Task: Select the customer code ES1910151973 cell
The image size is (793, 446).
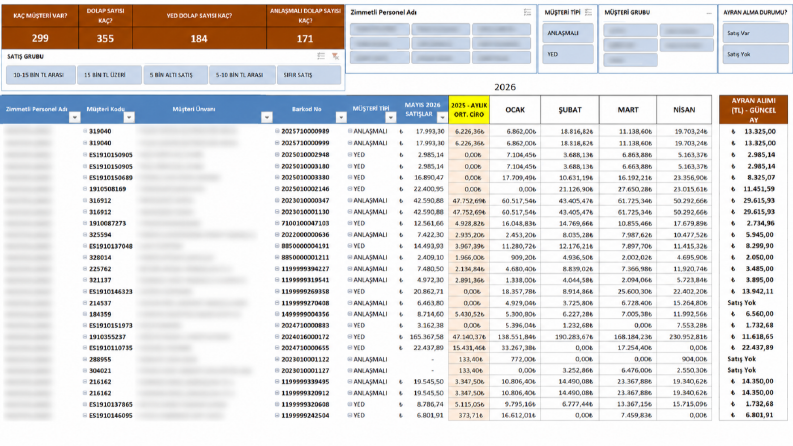Action: click(x=111, y=325)
